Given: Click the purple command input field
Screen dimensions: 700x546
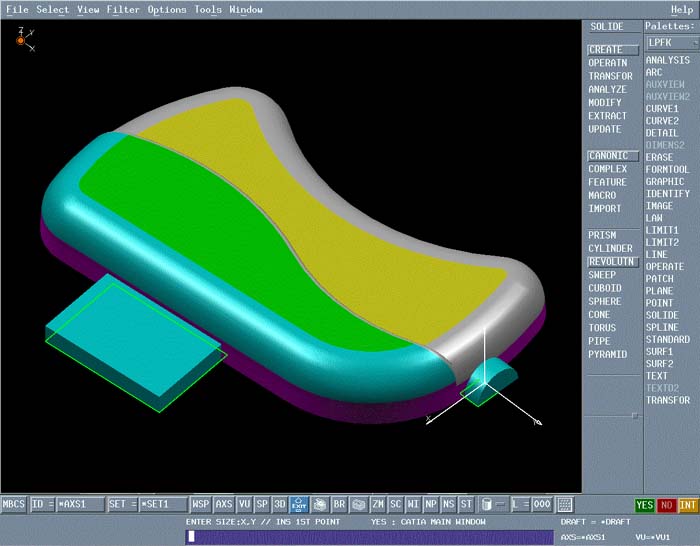Looking at the screenshot, I should coord(369,537).
